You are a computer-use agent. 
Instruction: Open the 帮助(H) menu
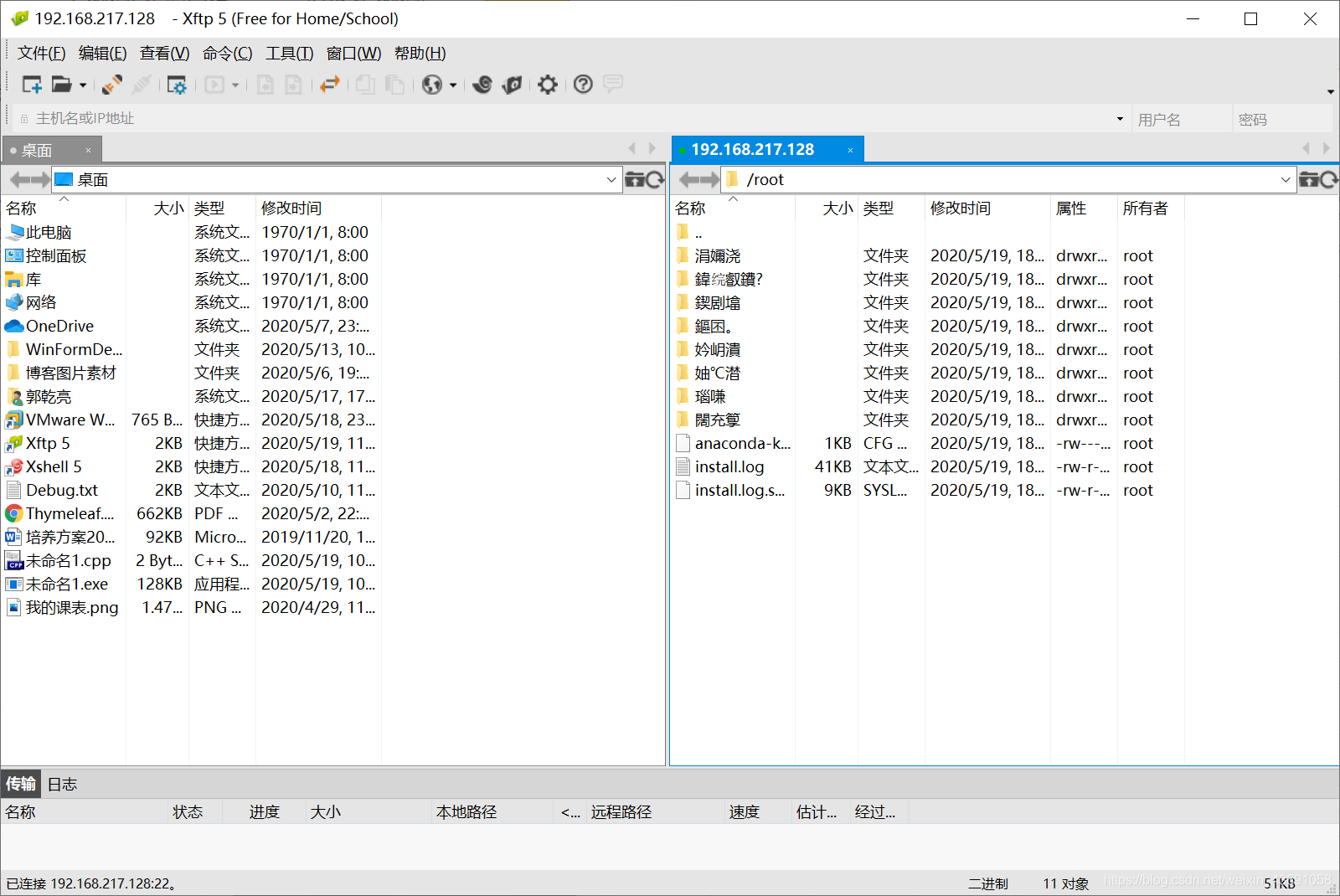point(420,54)
